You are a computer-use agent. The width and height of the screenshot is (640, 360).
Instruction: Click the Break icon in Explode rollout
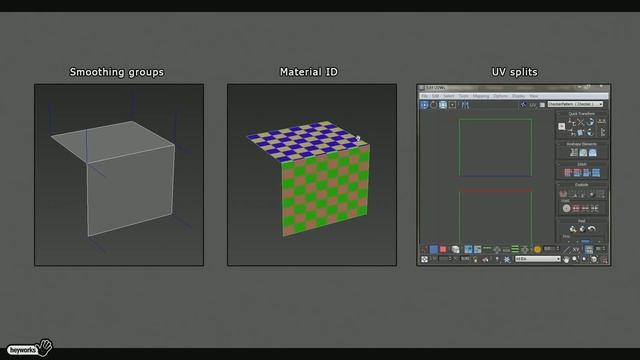tap(563, 193)
